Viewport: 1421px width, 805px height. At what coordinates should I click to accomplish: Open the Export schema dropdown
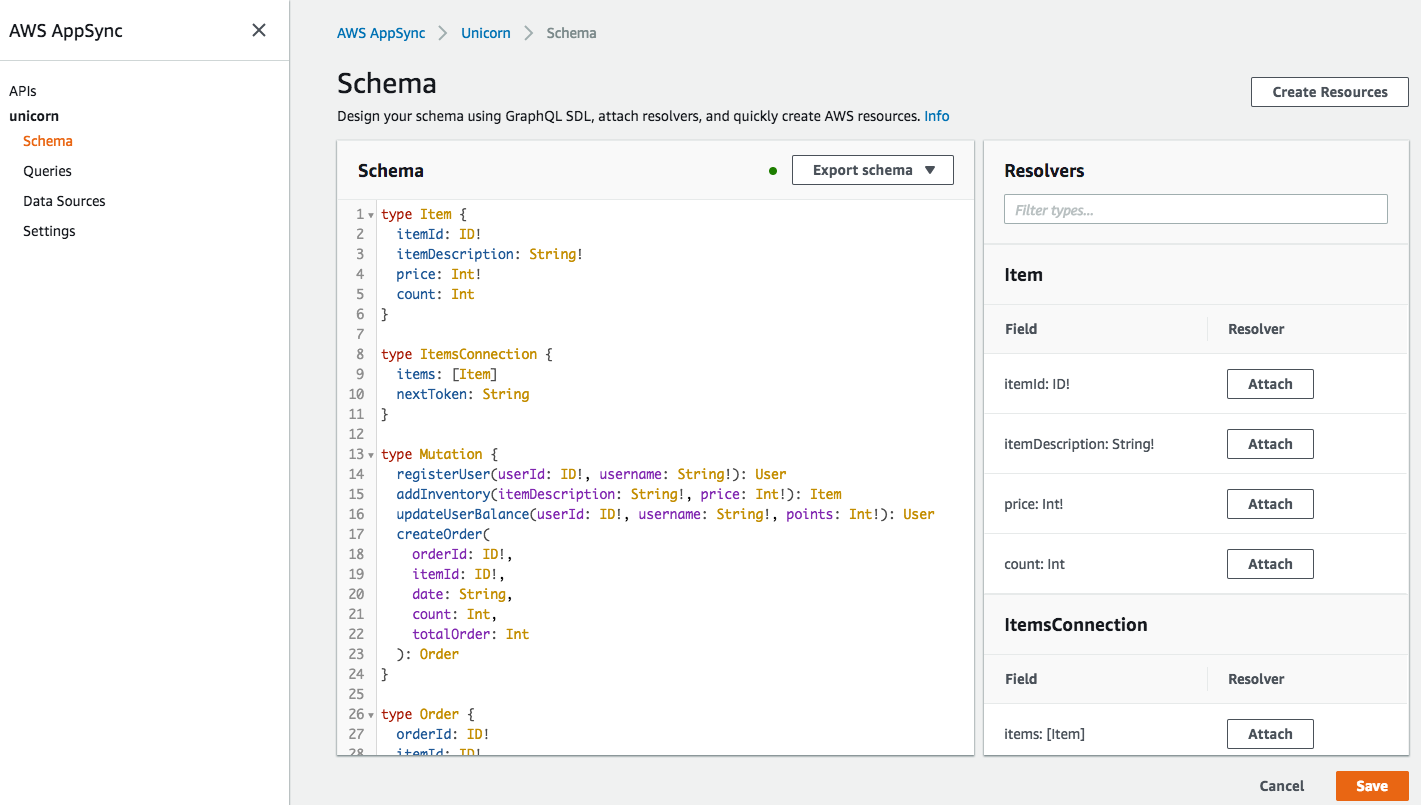[873, 170]
